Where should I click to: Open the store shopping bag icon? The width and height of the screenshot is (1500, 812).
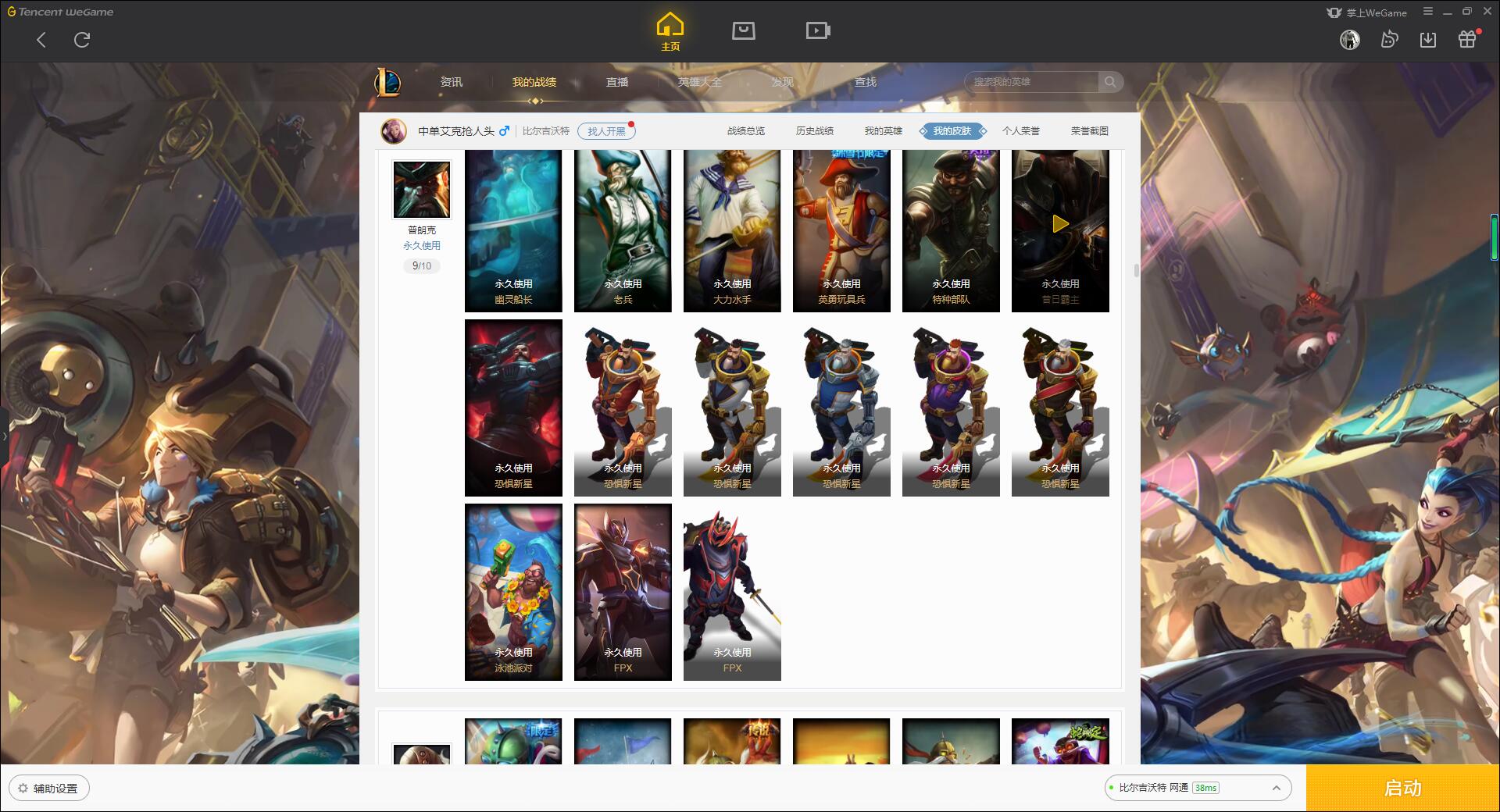pyautogui.click(x=743, y=30)
